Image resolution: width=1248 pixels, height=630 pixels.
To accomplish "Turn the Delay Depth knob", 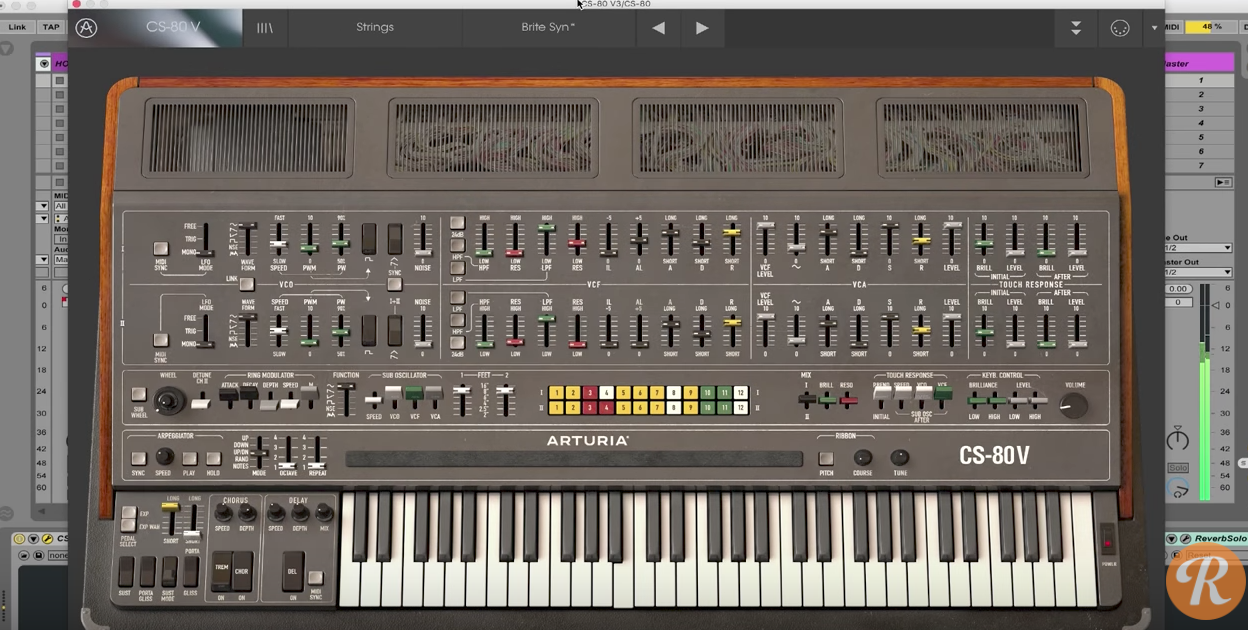I will tap(299, 513).
